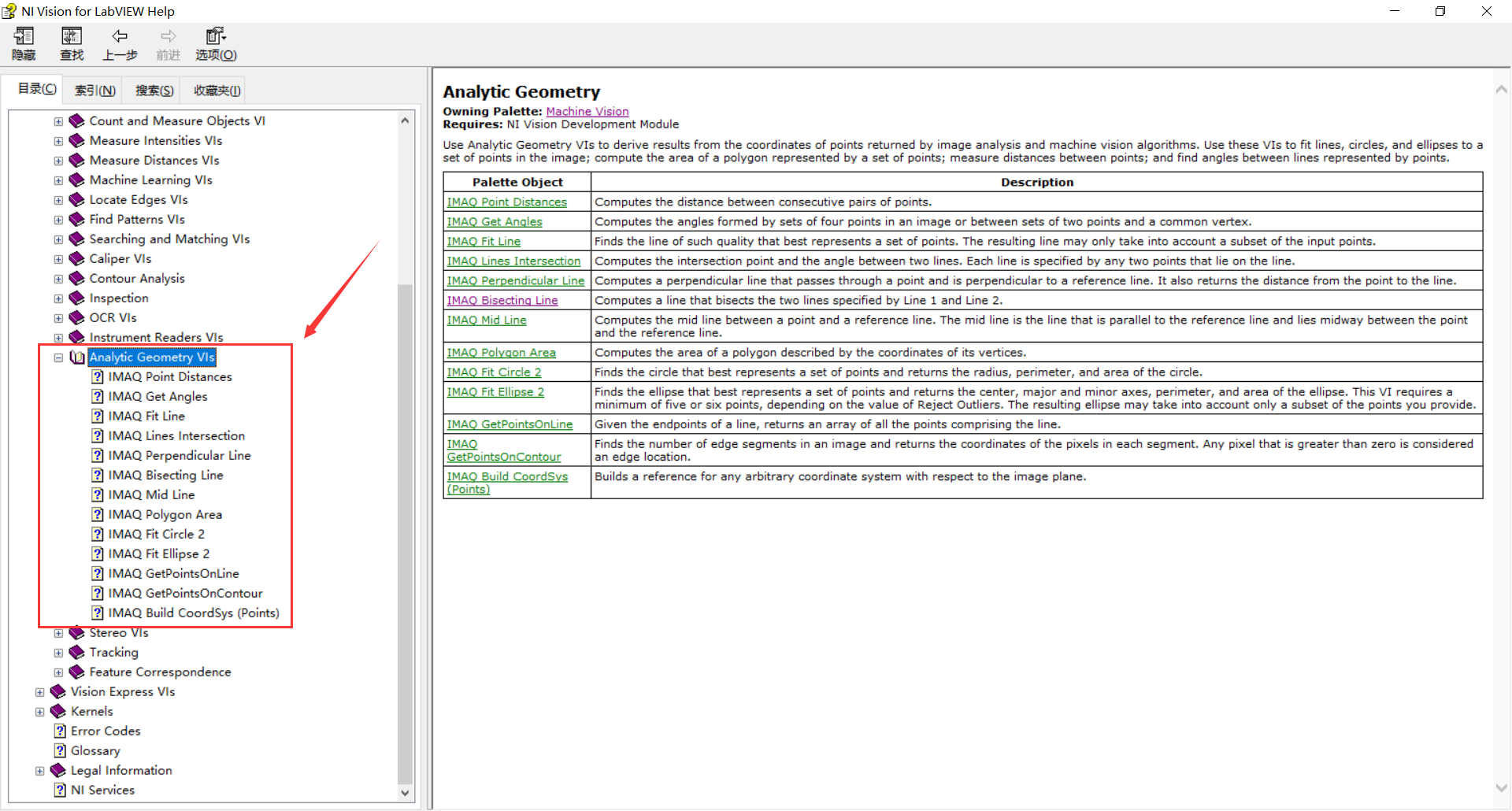Image resolution: width=1512 pixels, height=811 pixels.
Task: Click the book icon beside Contour Analysis
Action: coord(76,278)
